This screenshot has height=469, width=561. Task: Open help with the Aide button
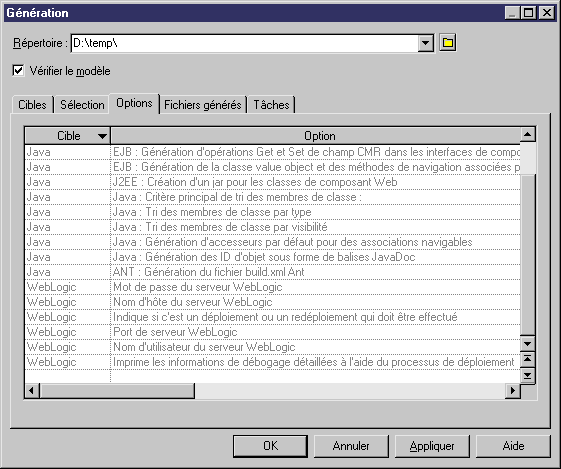point(513,446)
